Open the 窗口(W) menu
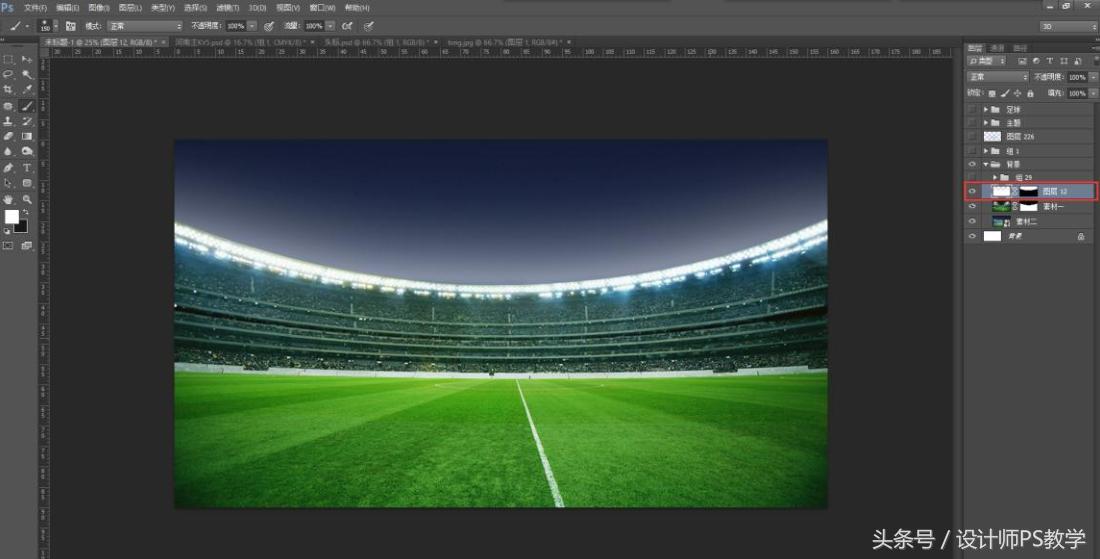This screenshot has height=559, width=1100. point(322,8)
